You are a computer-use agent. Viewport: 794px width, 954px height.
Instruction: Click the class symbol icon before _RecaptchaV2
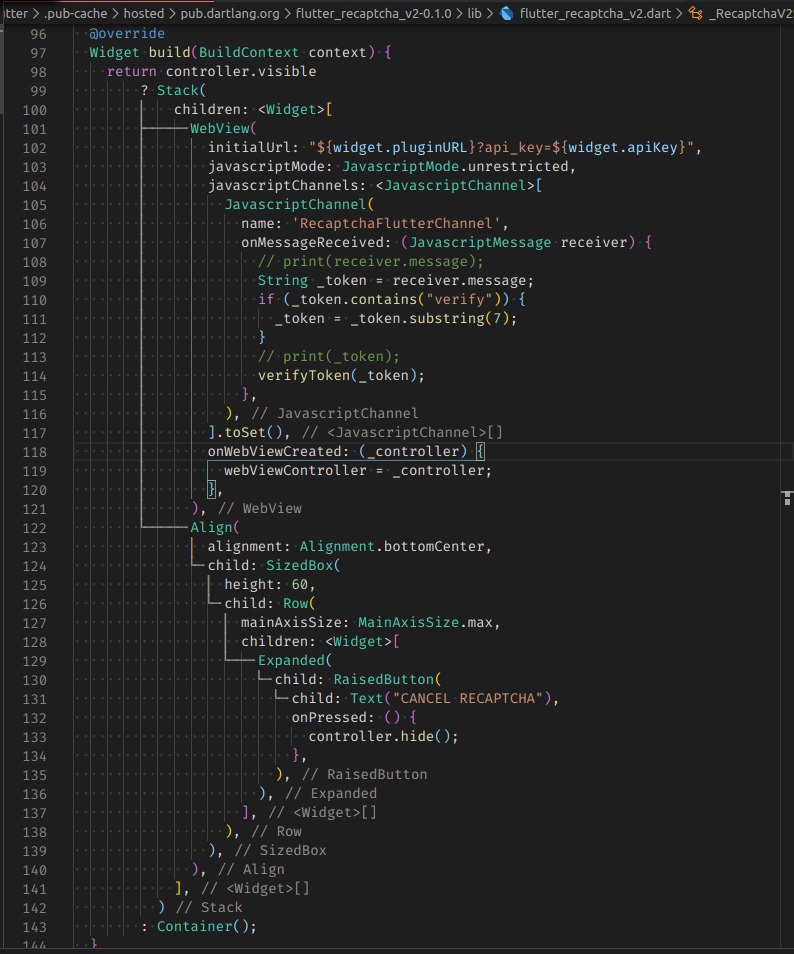(695, 13)
